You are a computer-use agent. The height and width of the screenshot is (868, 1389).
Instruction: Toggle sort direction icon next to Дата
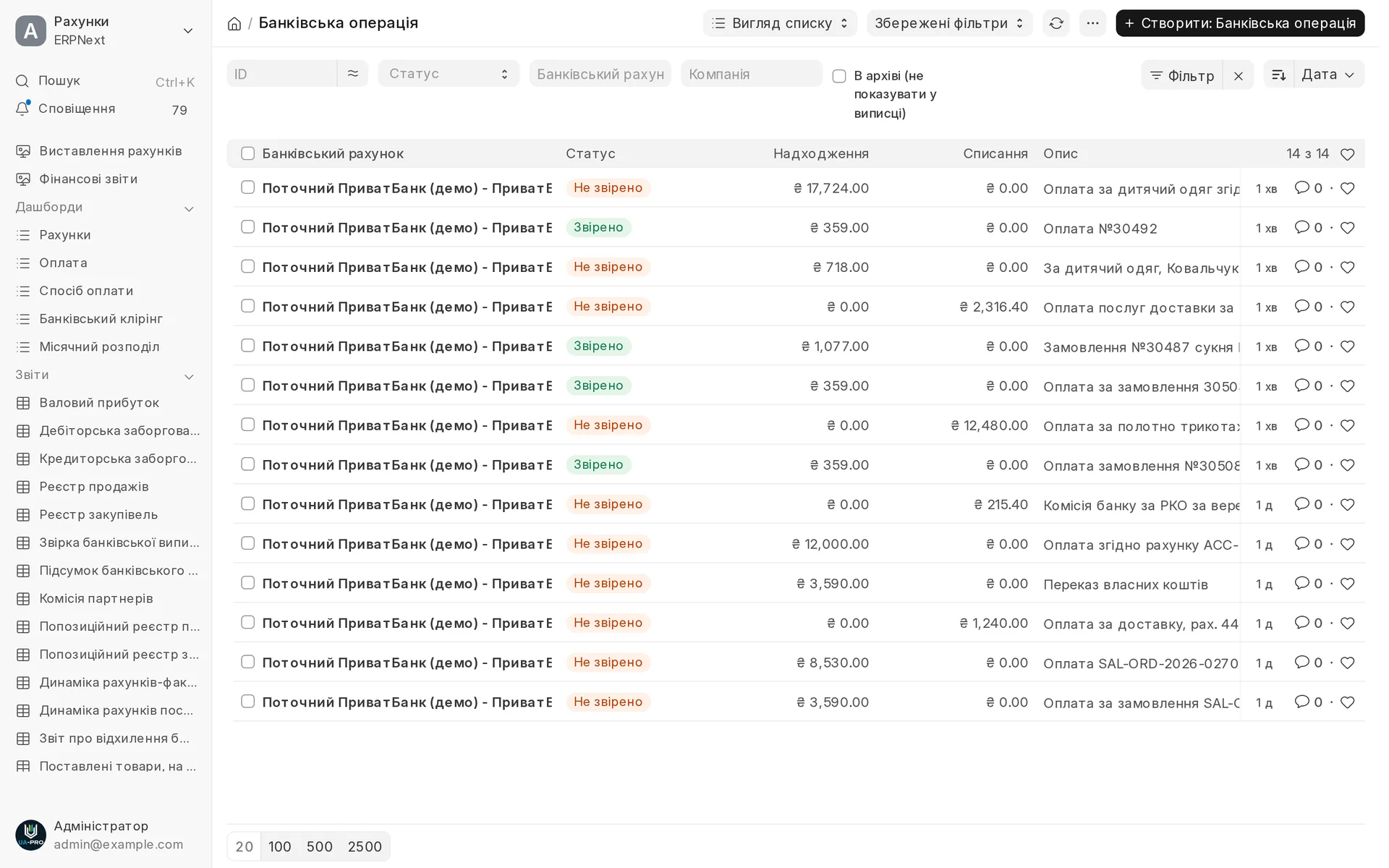click(1278, 75)
